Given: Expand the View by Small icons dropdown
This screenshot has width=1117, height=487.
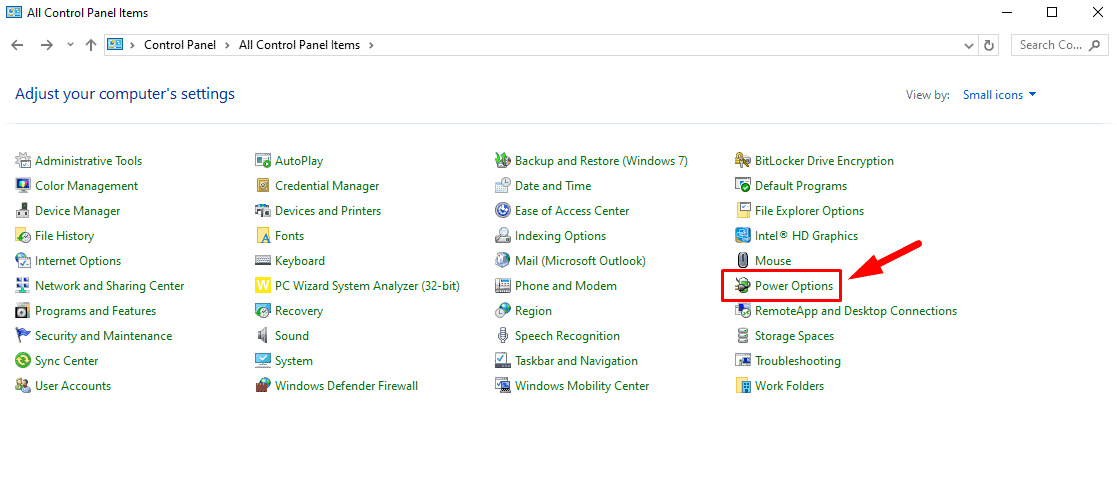Looking at the screenshot, I should click(x=999, y=95).
